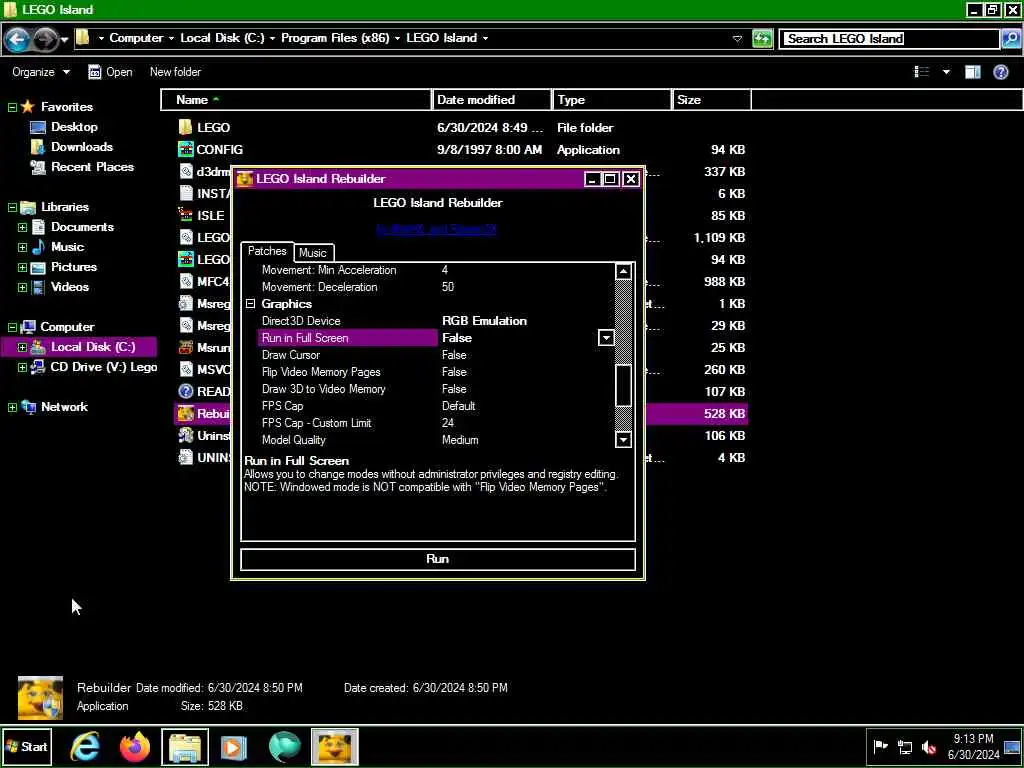Select the READ help file icon

click(185, 391)
